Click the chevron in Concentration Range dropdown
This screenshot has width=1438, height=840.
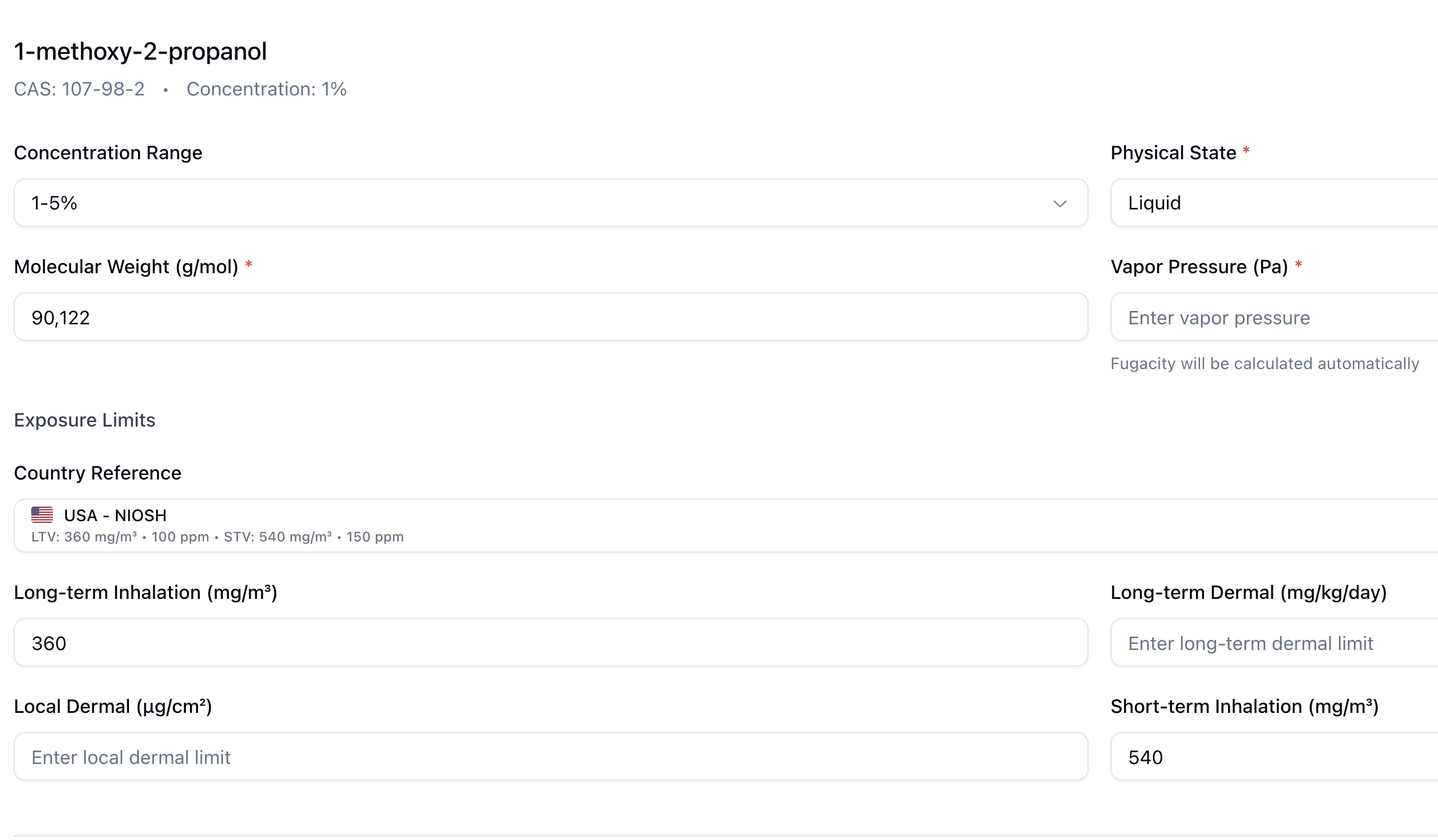pos(1060,204)
